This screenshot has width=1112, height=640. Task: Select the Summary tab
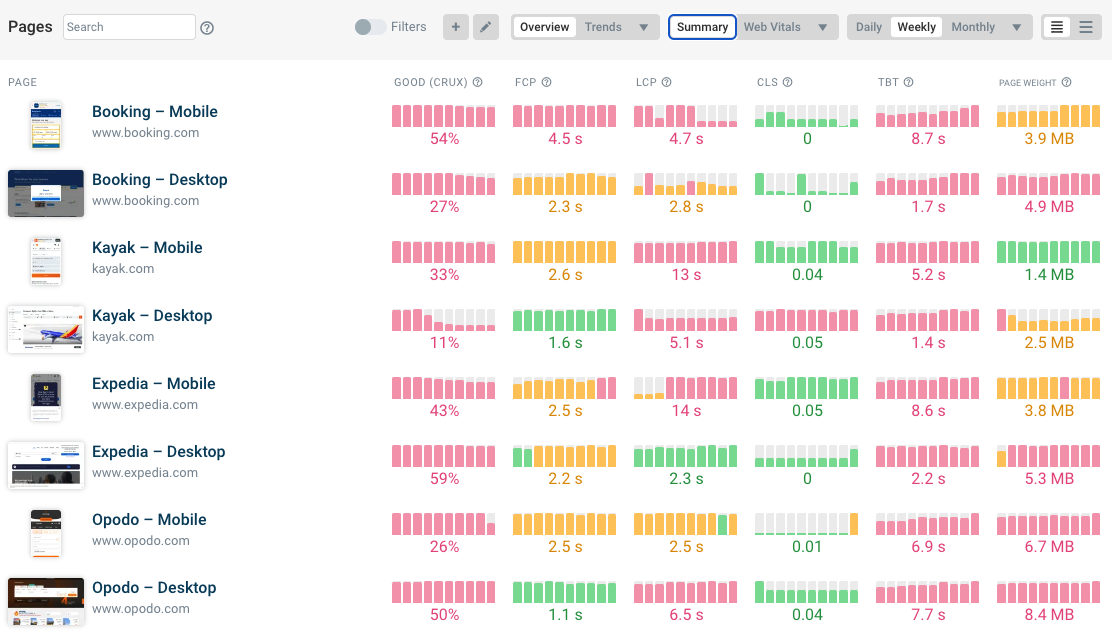click(x=702, y=27)
